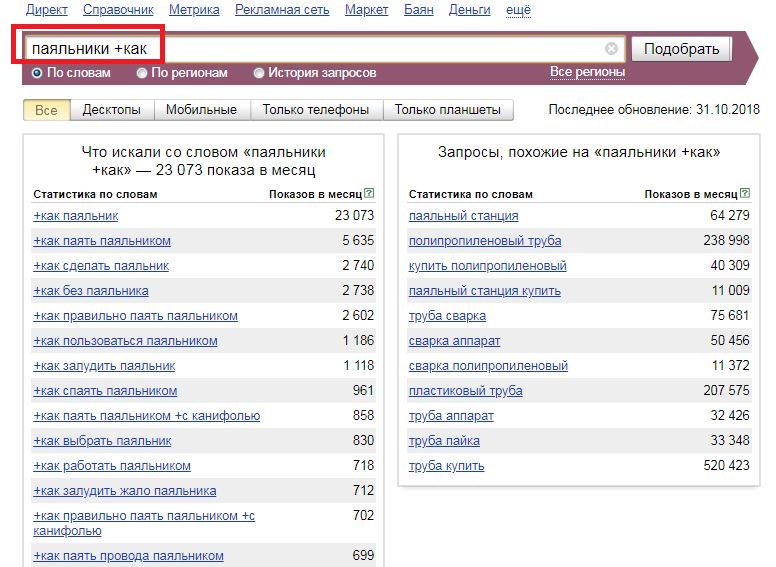Open the +как залудить паяльник query

104,366
